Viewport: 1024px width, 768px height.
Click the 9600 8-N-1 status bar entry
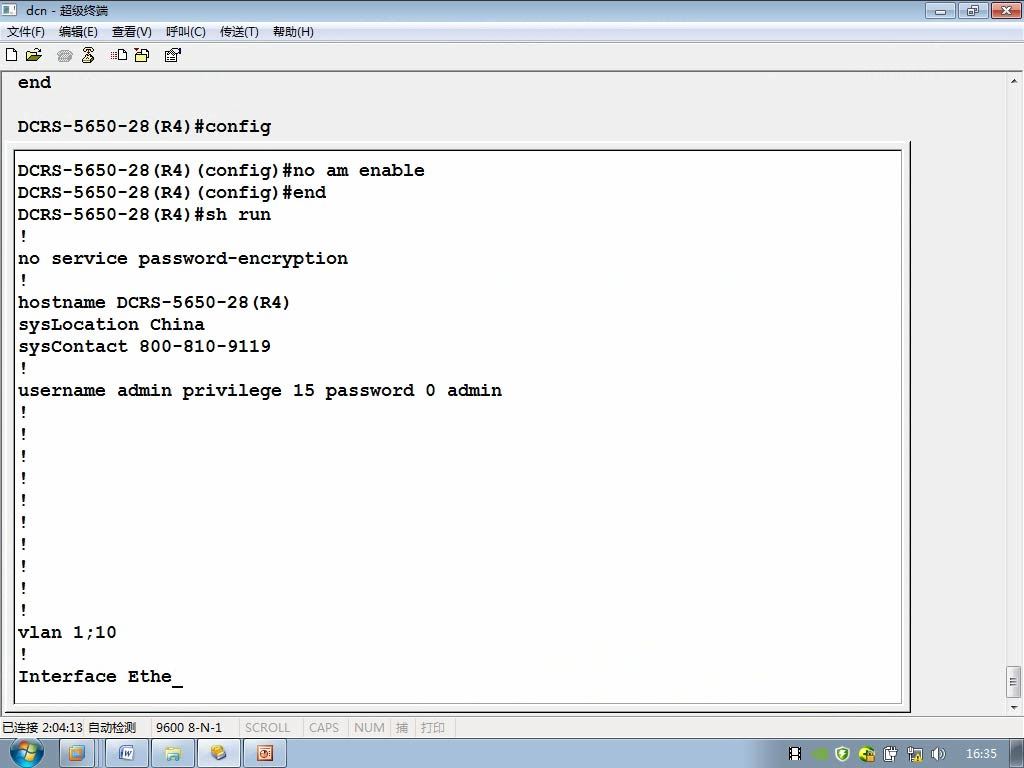(189, 727)
